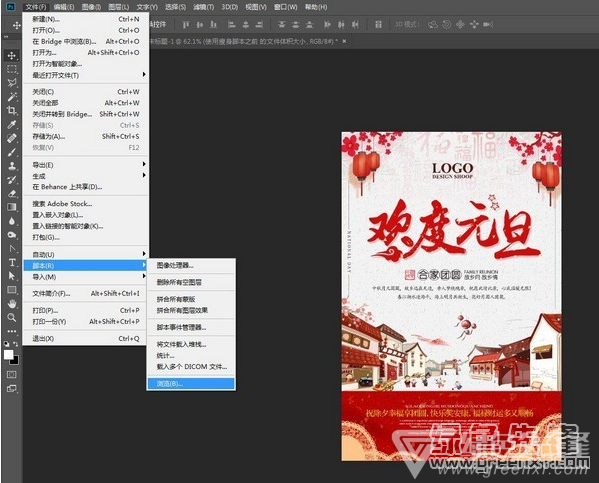Select the Horizontal Type tool
This screenshot has height=483, width=599.
(x=12, y=262)
